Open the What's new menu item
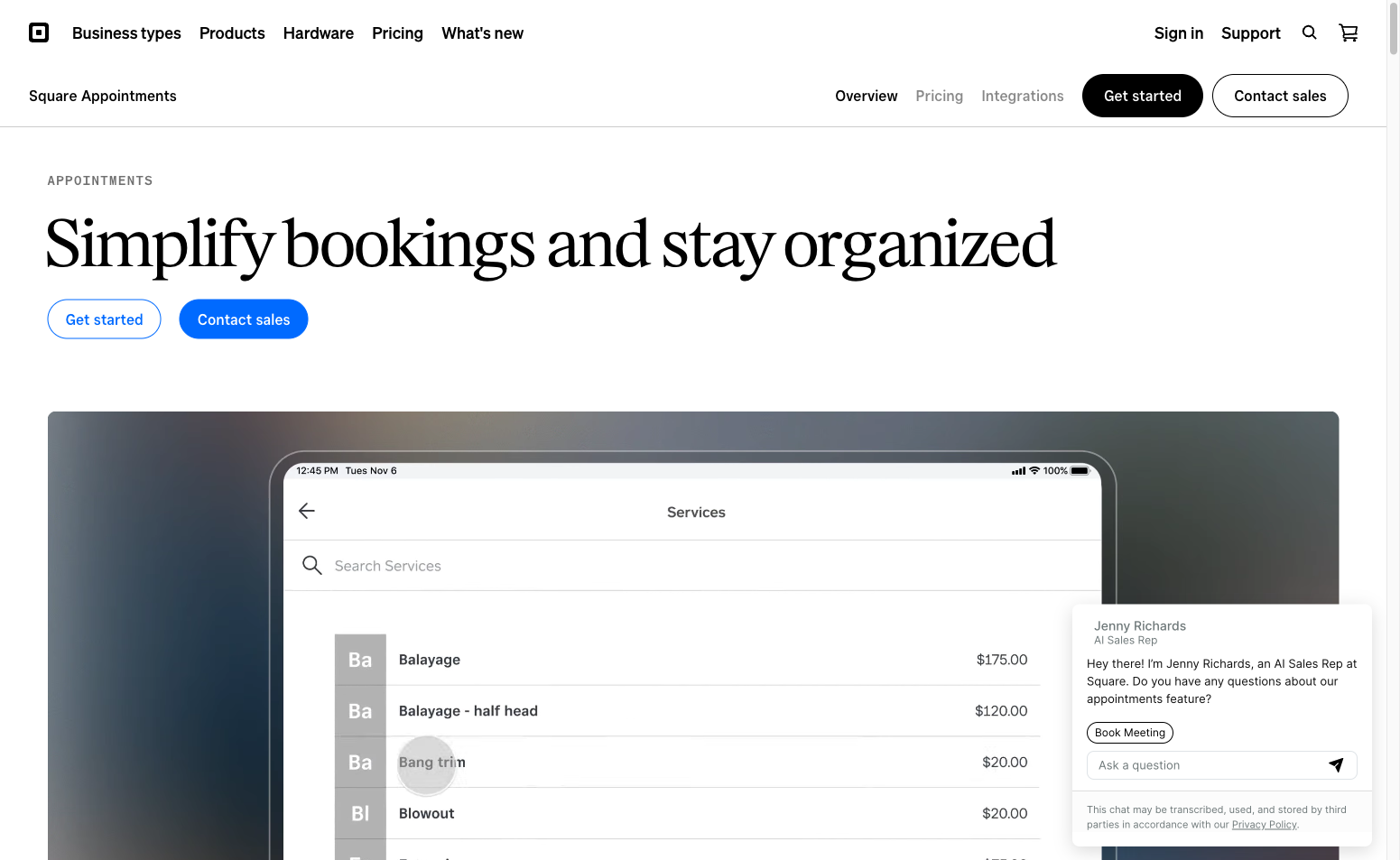 tap(482, 33)
